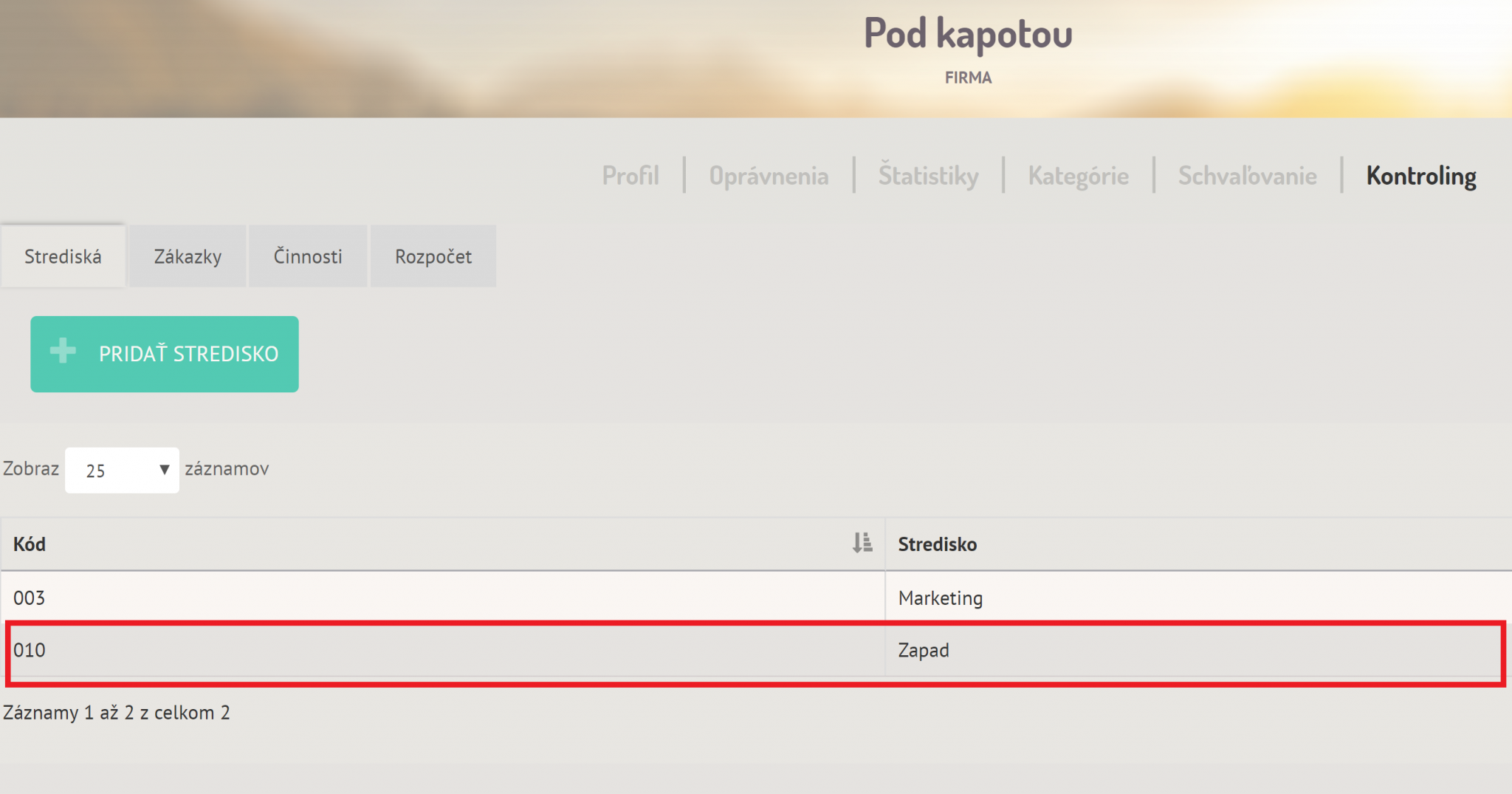Open the Rozpočet tab

click(x=433, y=256)
